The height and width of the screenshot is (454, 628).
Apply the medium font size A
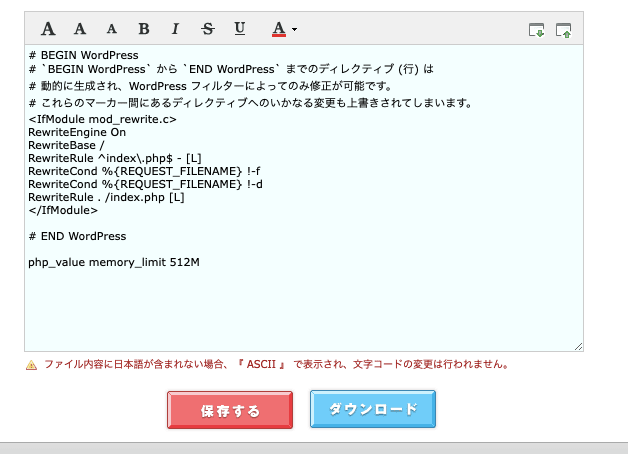coord(80,28)
